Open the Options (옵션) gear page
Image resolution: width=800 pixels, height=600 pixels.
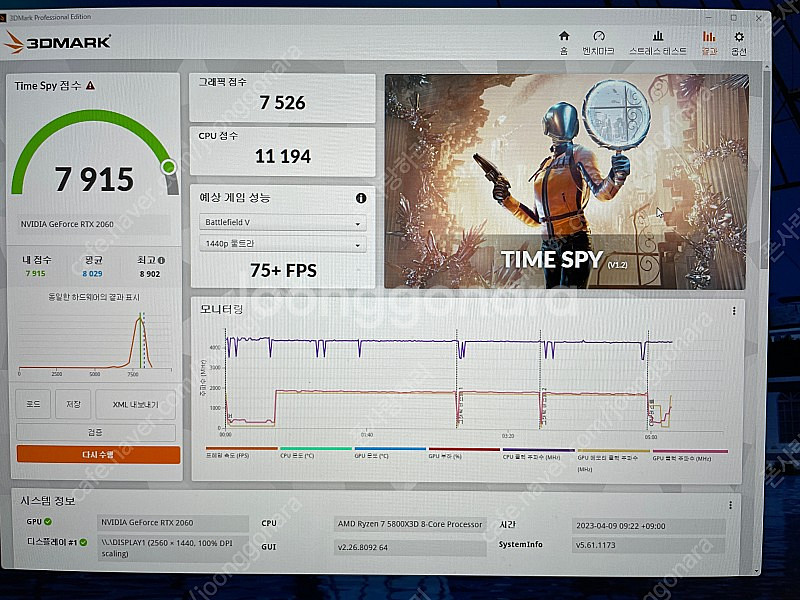click(x=739, y=42)
